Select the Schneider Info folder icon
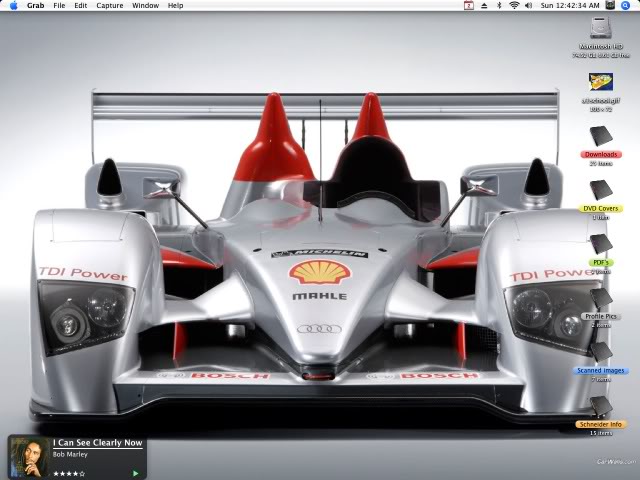Viewport: 640px width, 480px height. coord(601,406)
